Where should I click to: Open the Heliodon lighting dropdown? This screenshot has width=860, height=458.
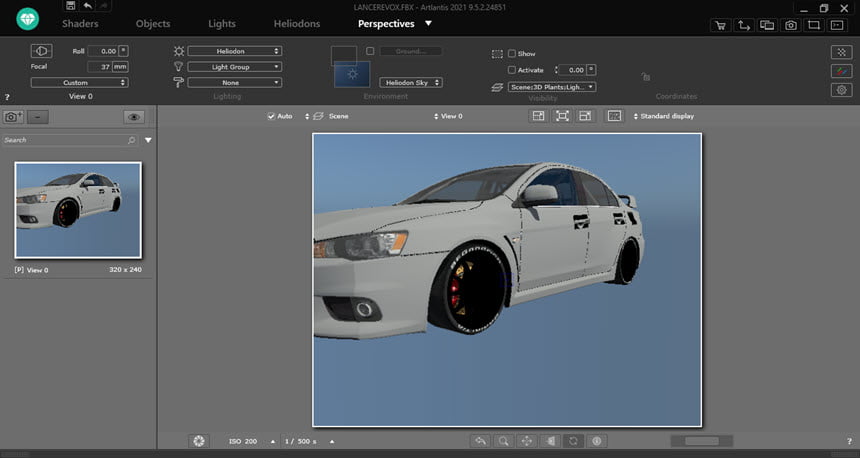pyautogui.click(x=235, y=51)
